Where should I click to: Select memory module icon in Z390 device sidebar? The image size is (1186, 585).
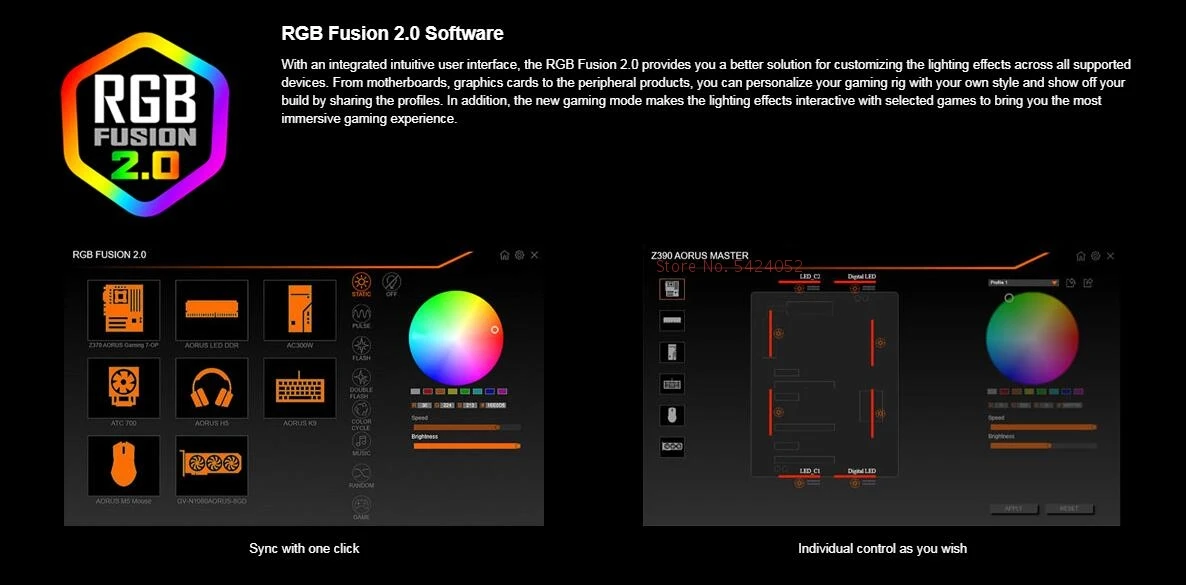(672, 320)
